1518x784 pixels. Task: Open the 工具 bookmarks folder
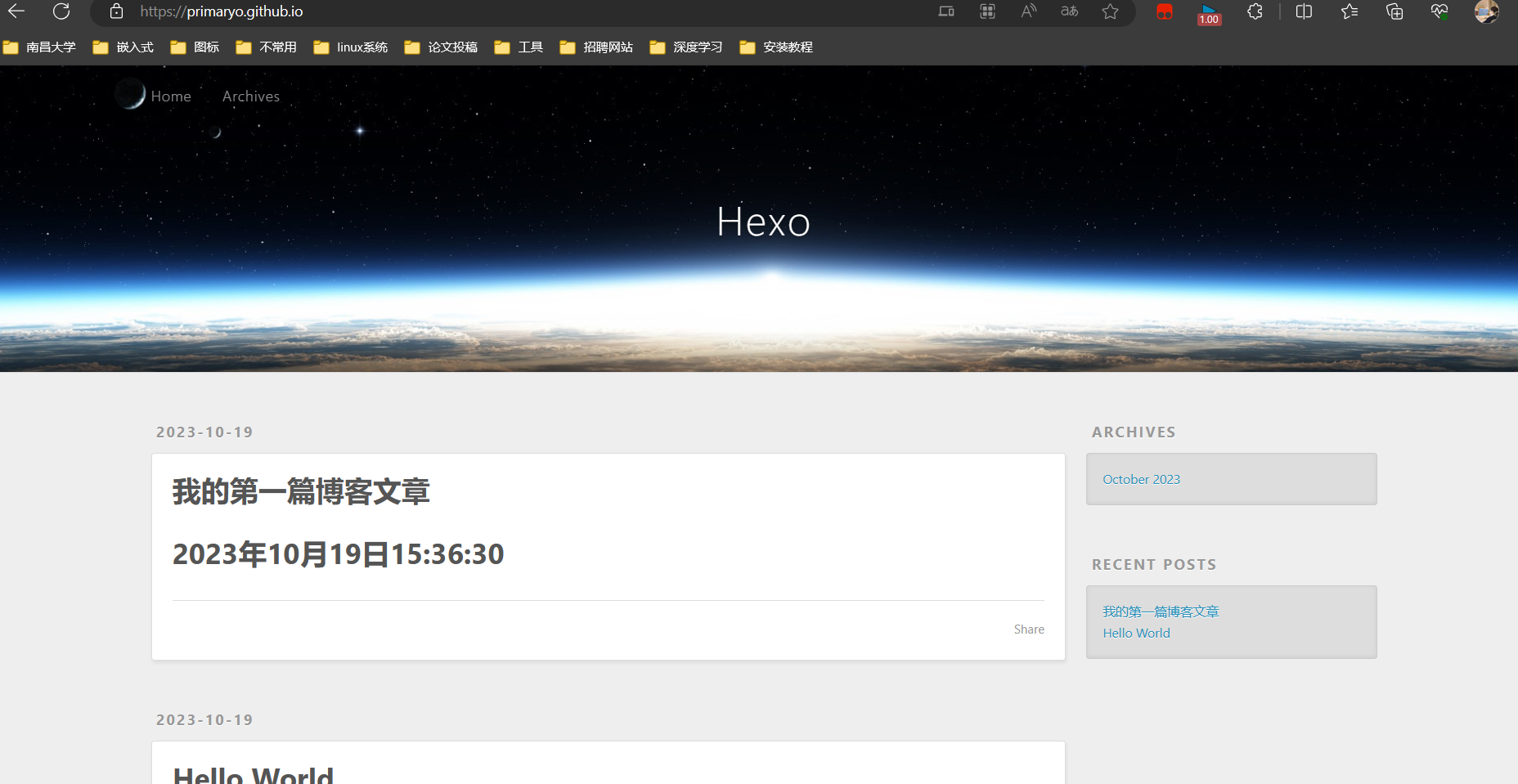(519, 47)
